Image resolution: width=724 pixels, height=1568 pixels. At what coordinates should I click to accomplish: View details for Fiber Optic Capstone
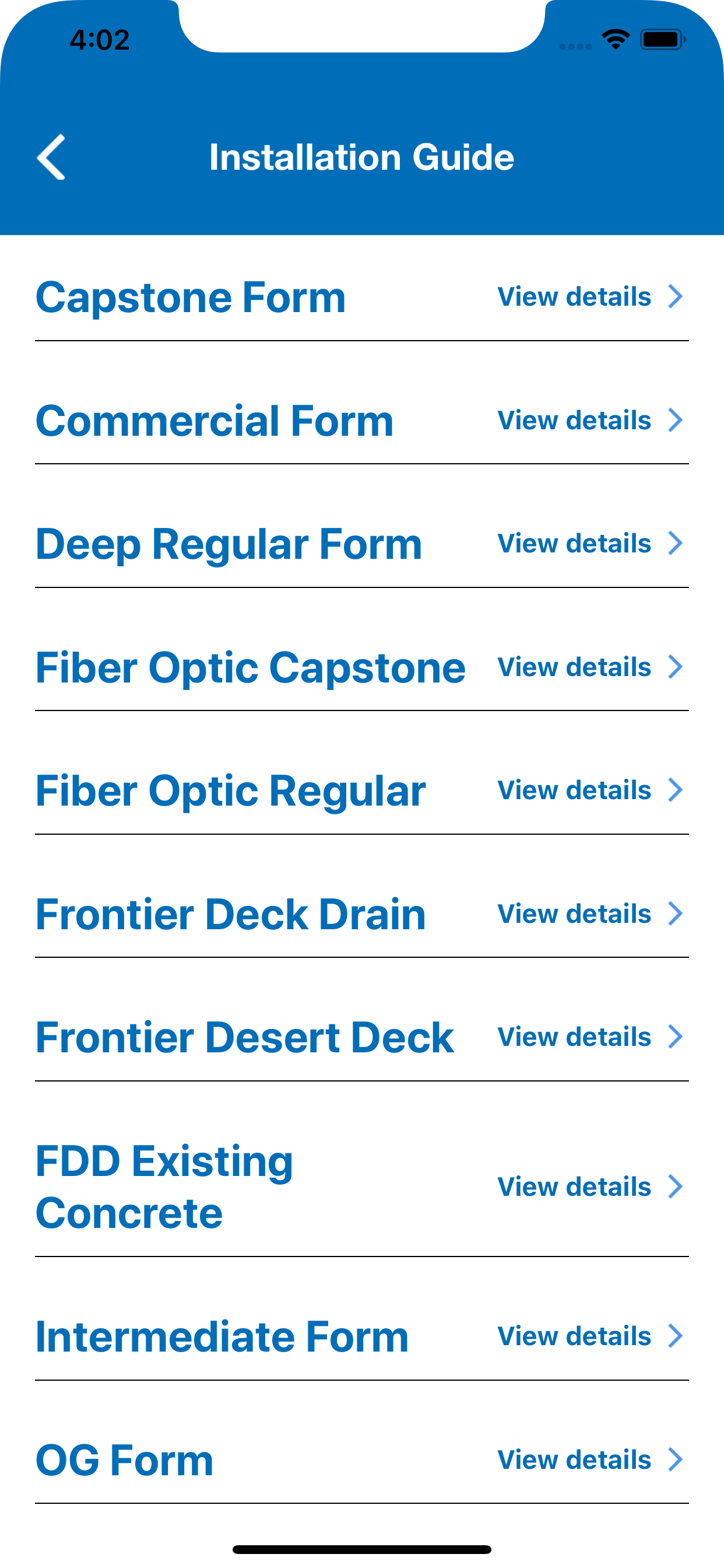pyautogui.click(x=574, y=667)
